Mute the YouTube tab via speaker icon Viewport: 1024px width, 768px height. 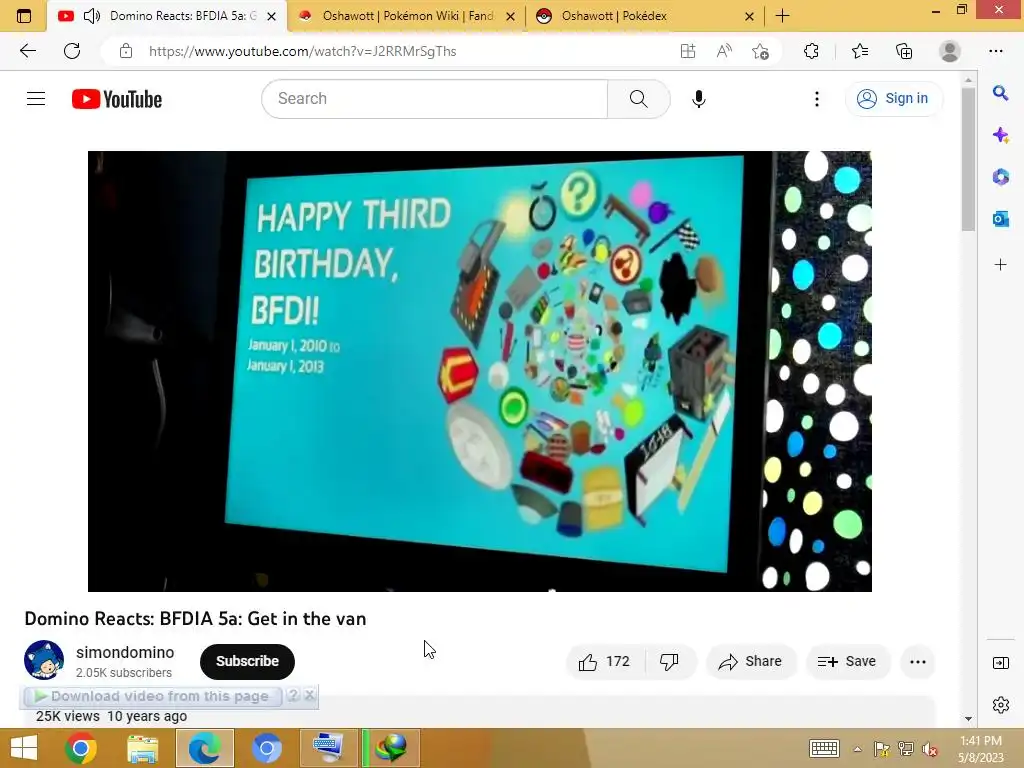92,16
